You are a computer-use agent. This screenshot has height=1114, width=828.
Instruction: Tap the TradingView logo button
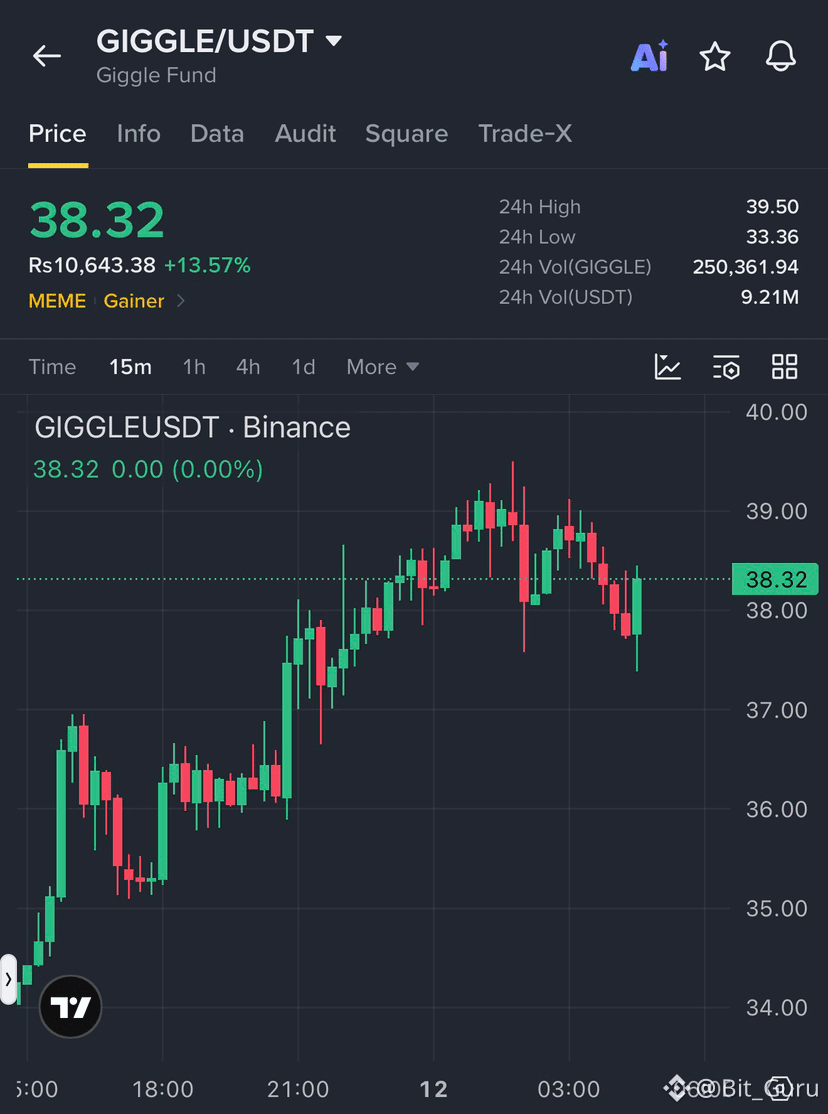[70, 1007]
